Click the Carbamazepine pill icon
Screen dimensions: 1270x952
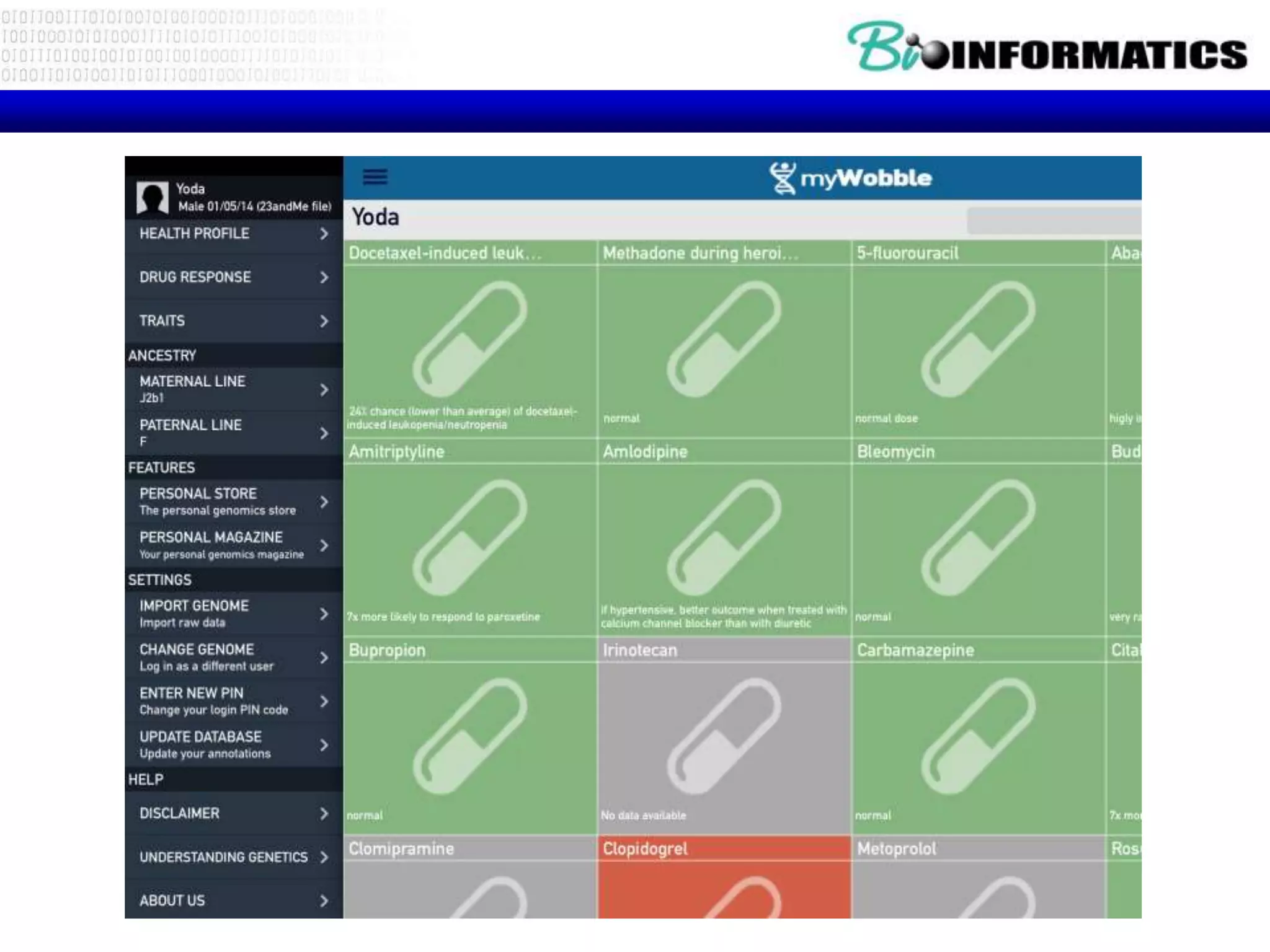[x=978, y=736]
